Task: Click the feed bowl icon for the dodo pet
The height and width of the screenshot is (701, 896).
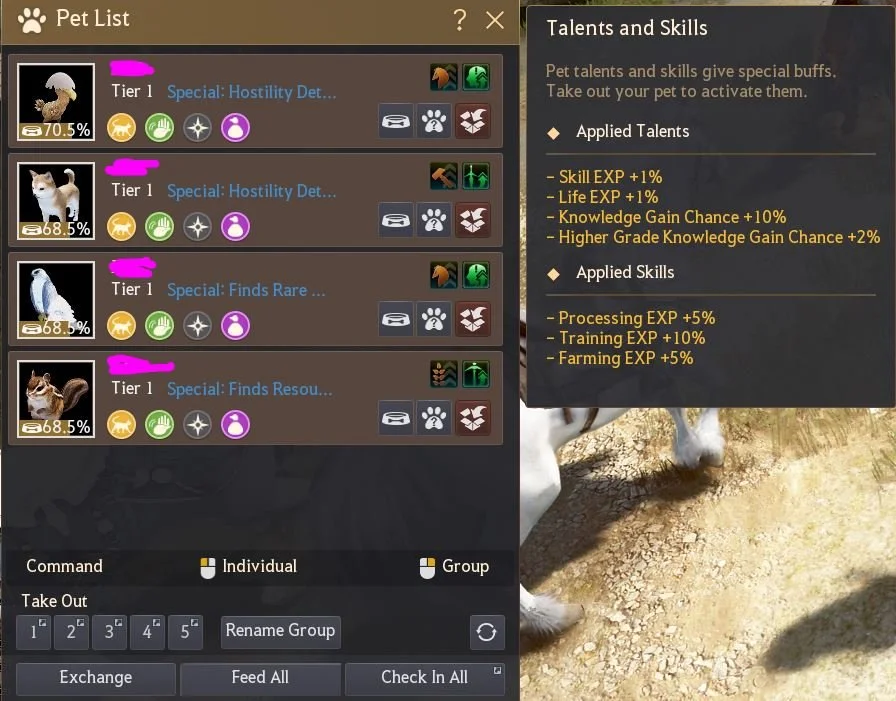Action: [x=395, y=121]
